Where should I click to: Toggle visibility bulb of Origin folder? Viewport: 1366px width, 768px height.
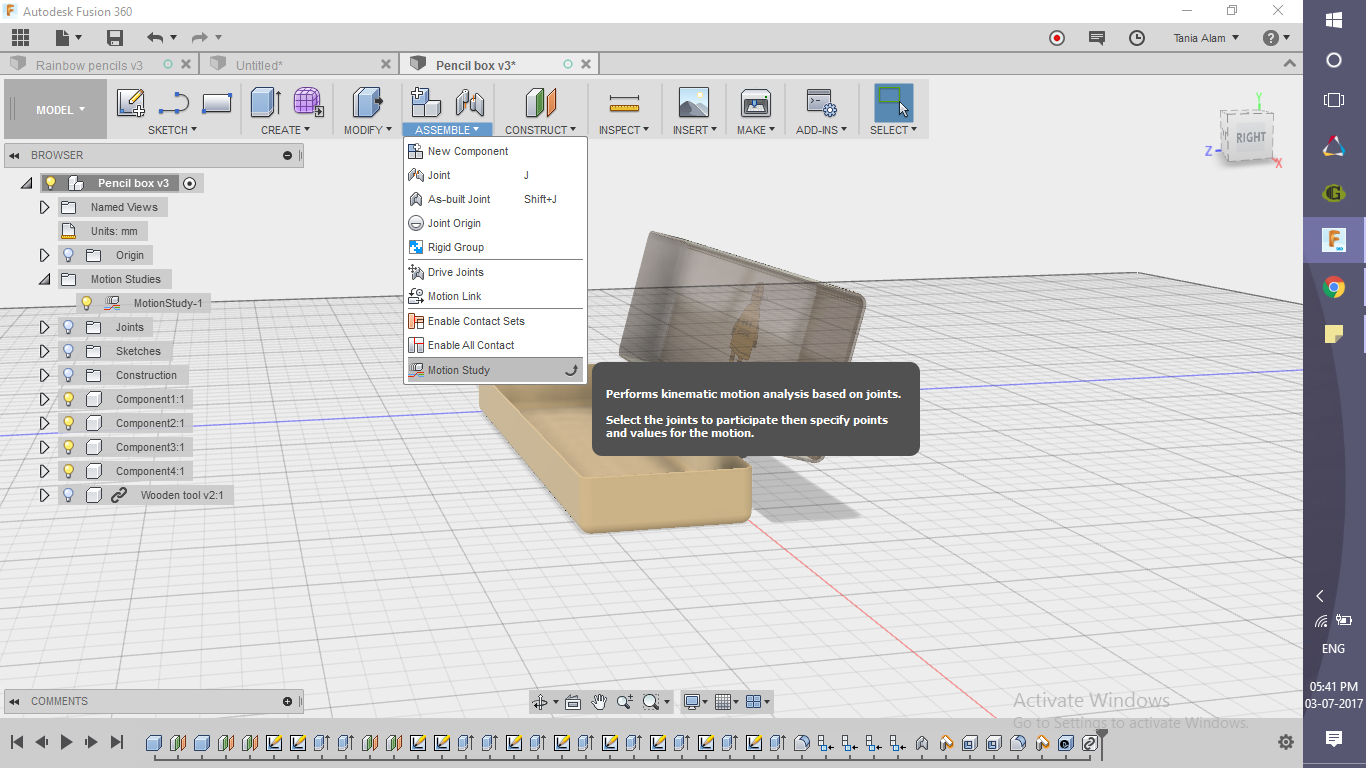(x=68, y=255)
